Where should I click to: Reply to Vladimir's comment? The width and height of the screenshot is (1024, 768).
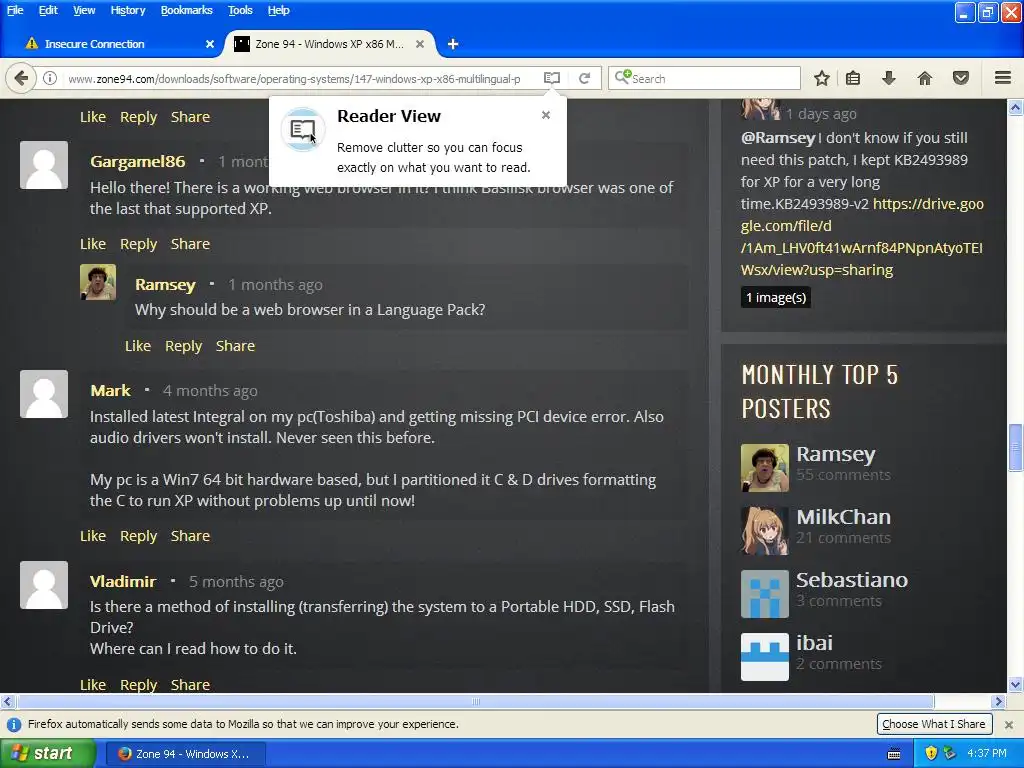tap(138, 684)
